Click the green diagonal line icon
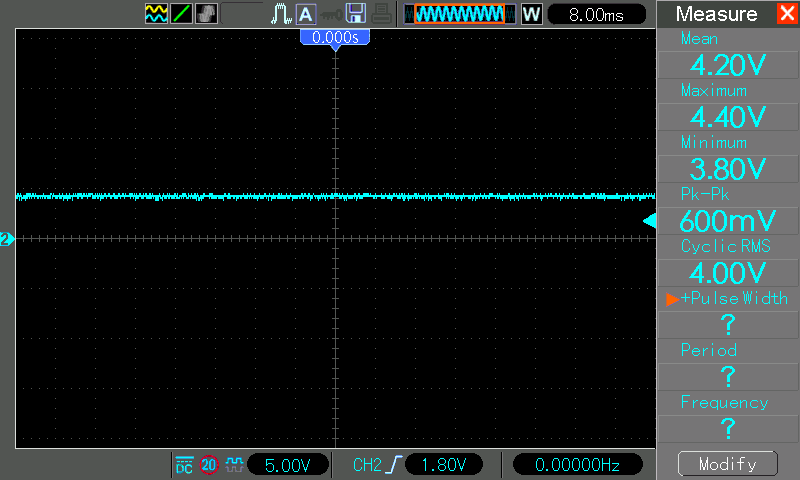The image size is (800, 480). click(x=182, y=14)
